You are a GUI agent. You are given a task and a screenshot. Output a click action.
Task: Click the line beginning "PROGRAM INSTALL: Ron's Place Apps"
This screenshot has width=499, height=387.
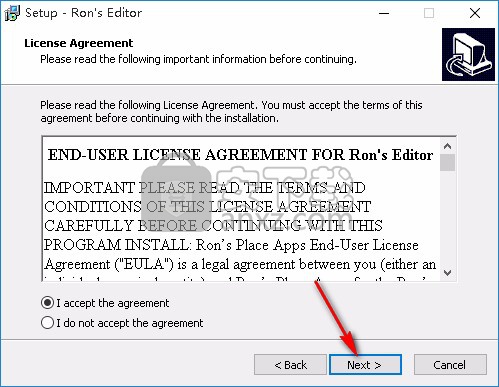[231, 245]
